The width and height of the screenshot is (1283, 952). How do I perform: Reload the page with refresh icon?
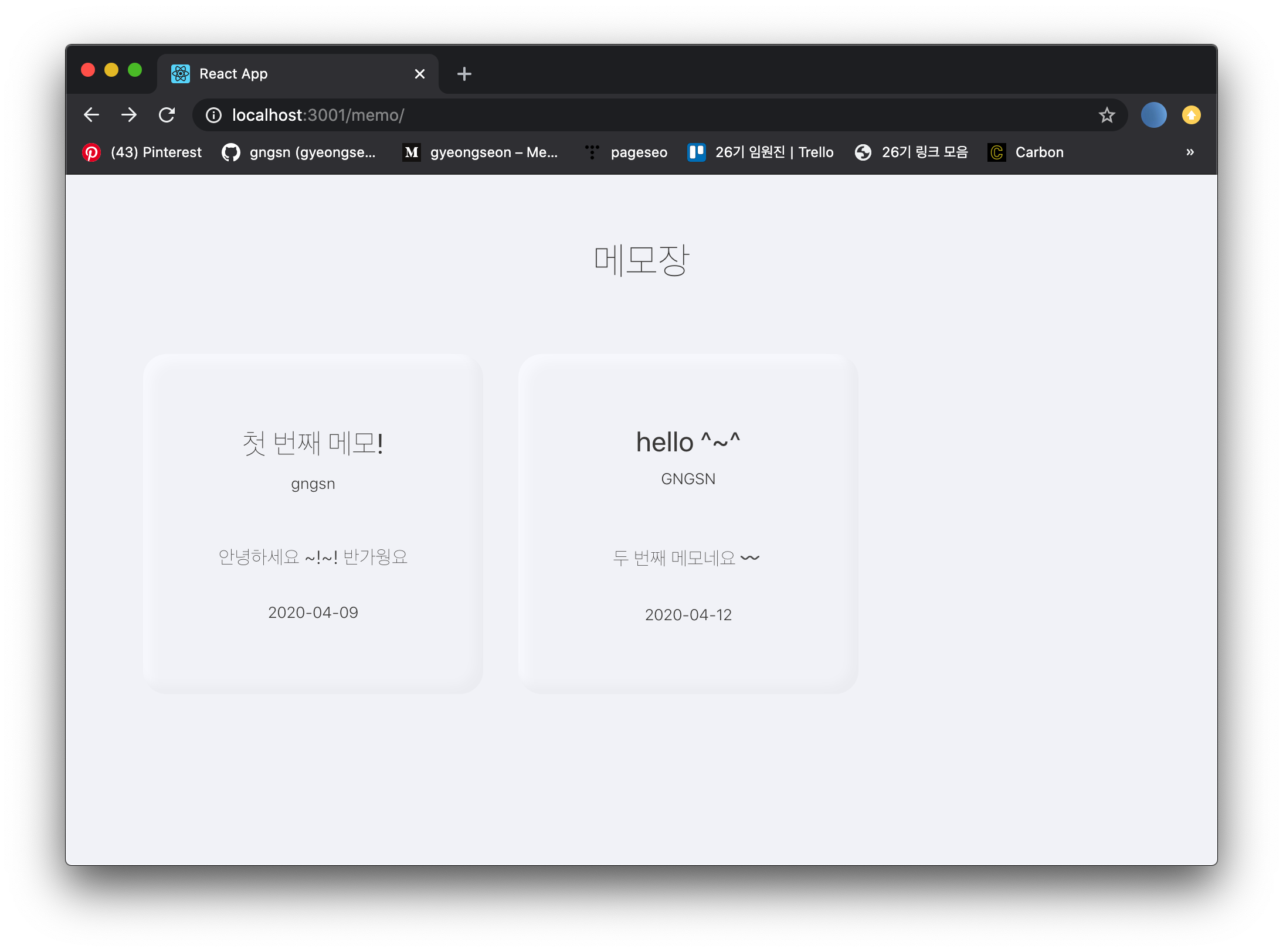(167, 115)
